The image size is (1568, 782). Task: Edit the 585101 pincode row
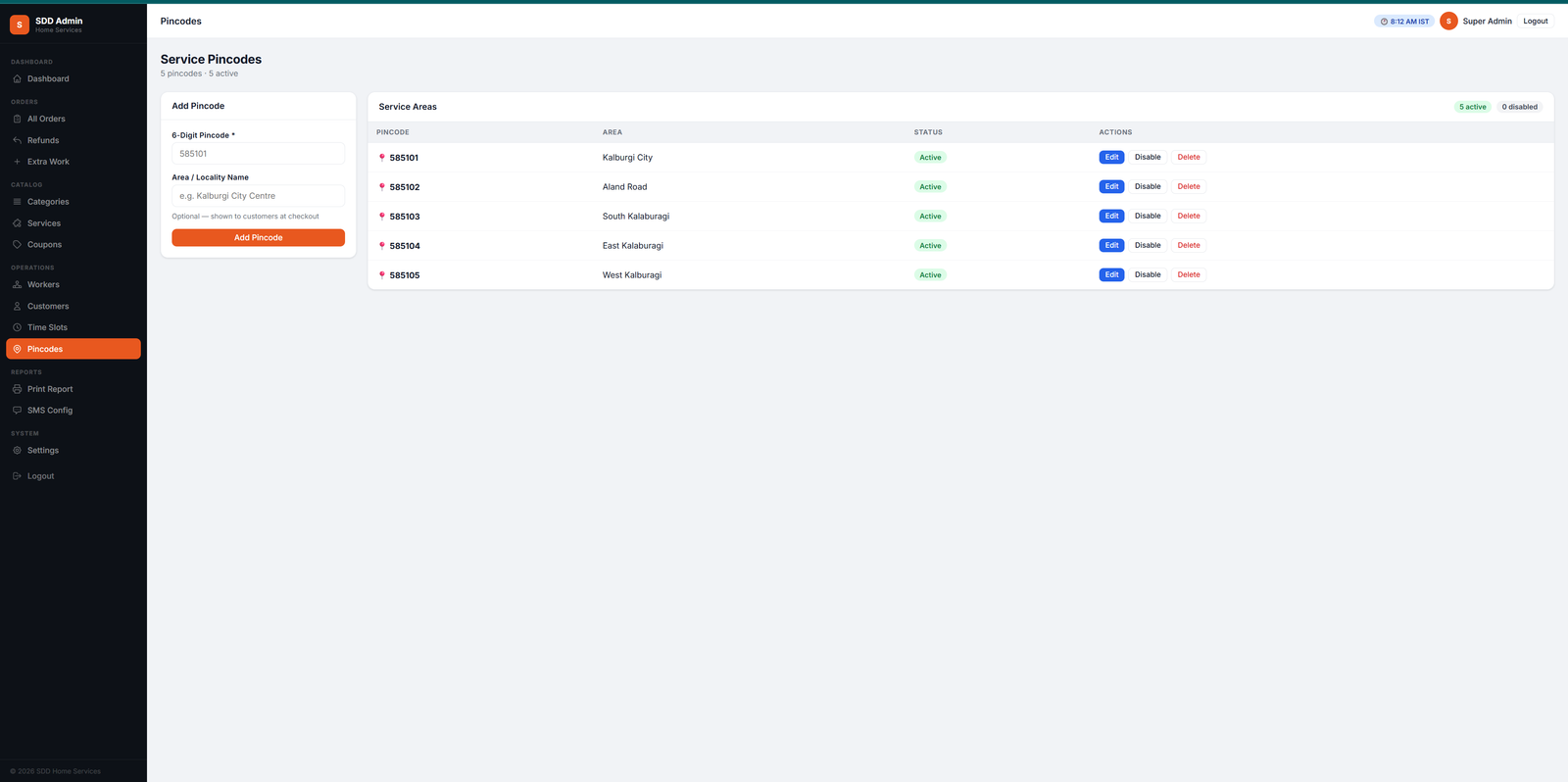coord(1111,157)
